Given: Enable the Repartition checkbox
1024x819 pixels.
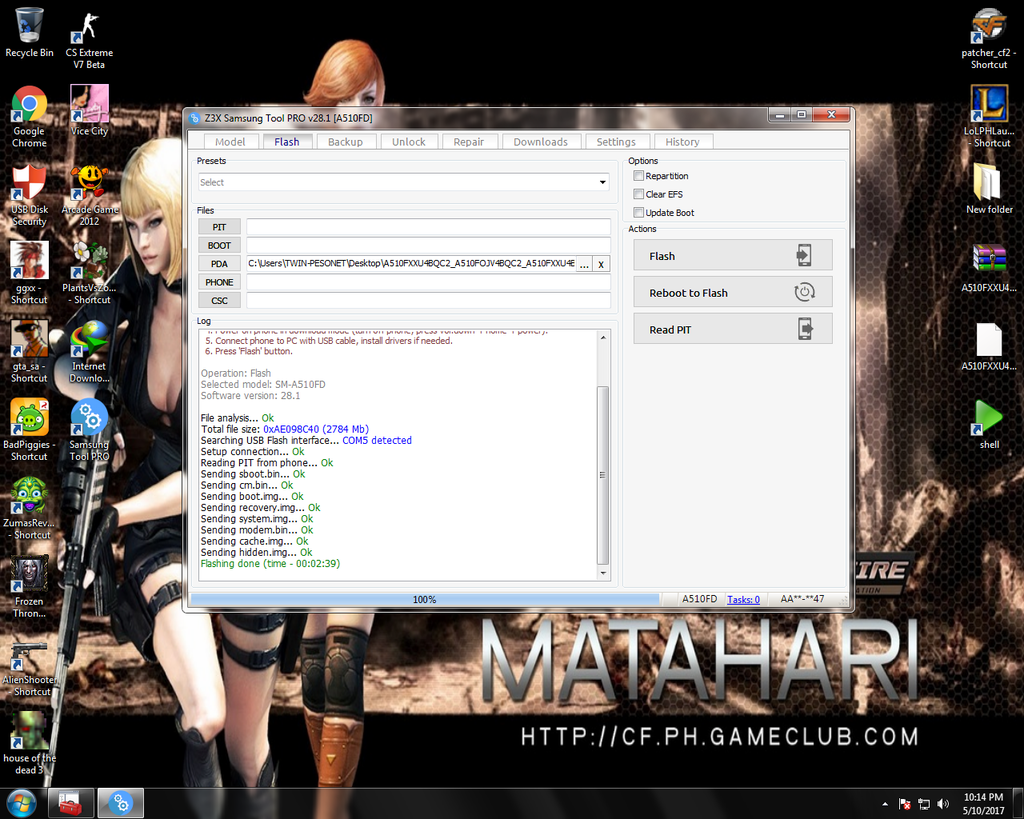Looking at the screenshot, I should pos(639,176).
